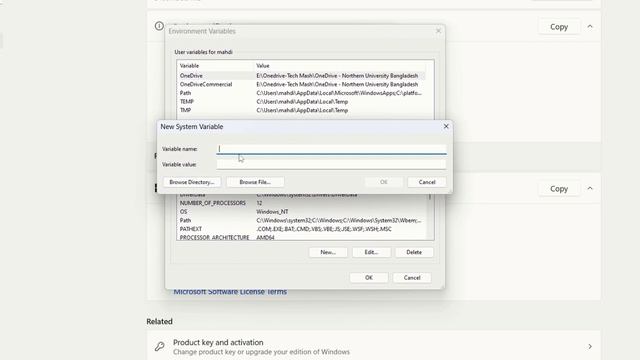Click Edit button under system variables

pyautogui.click(x=371, y=252)
